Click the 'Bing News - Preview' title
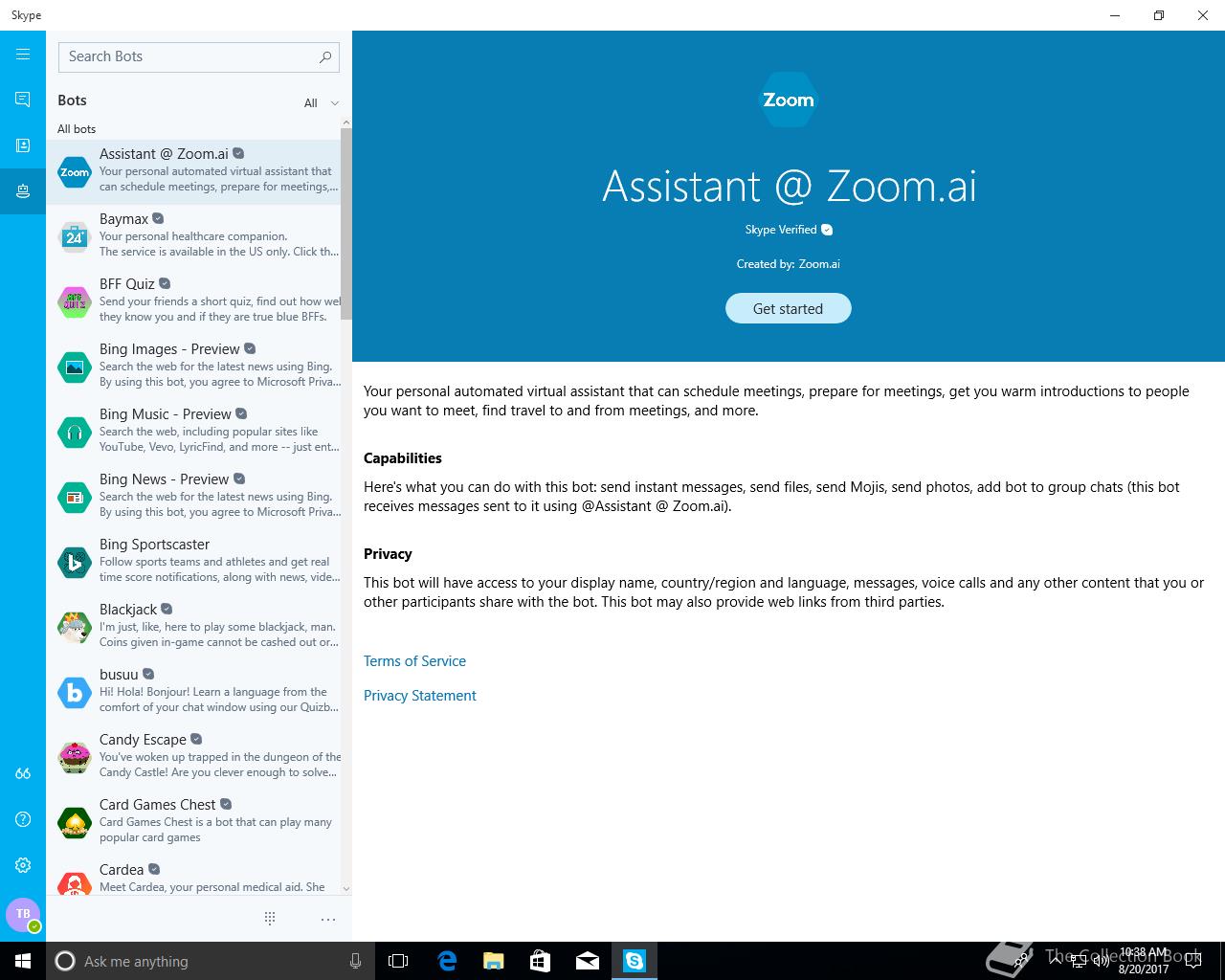This screenshot has width=1225, height=980. click(164, 479)
